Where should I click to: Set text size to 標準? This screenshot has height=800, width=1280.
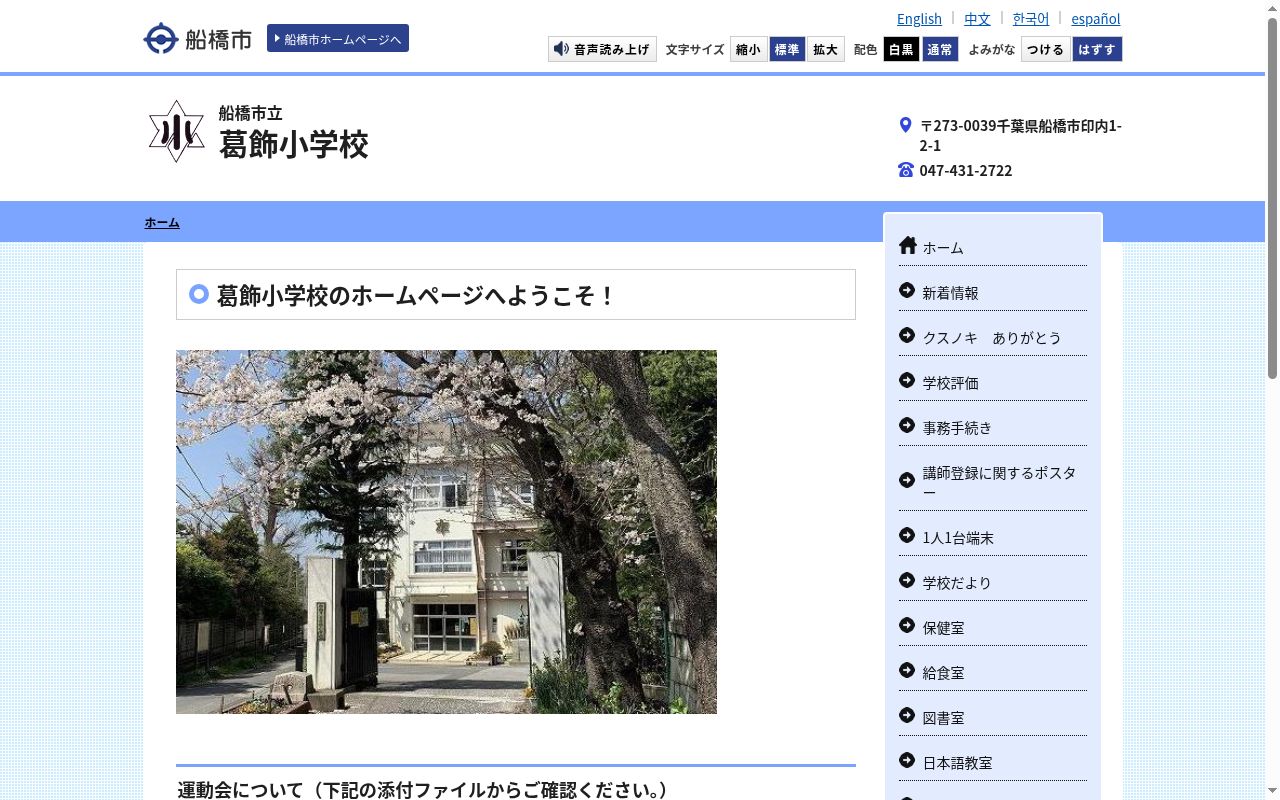(787, 49)
